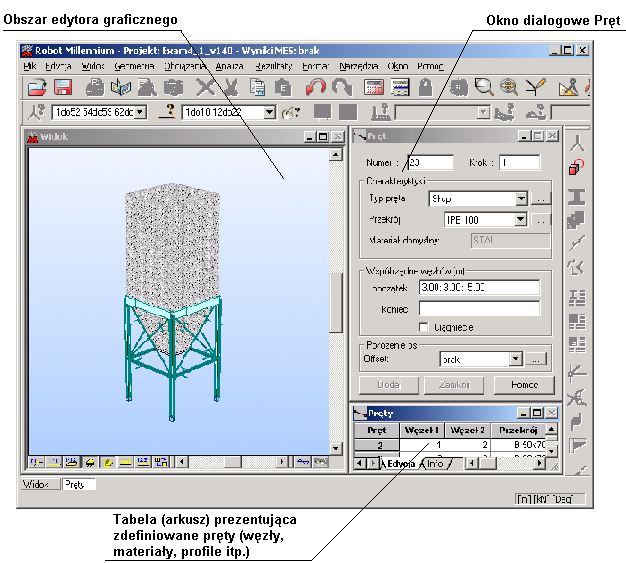626x563 pixels.
Task: Click hand with question mark icon
Action: tap(291, 113)
